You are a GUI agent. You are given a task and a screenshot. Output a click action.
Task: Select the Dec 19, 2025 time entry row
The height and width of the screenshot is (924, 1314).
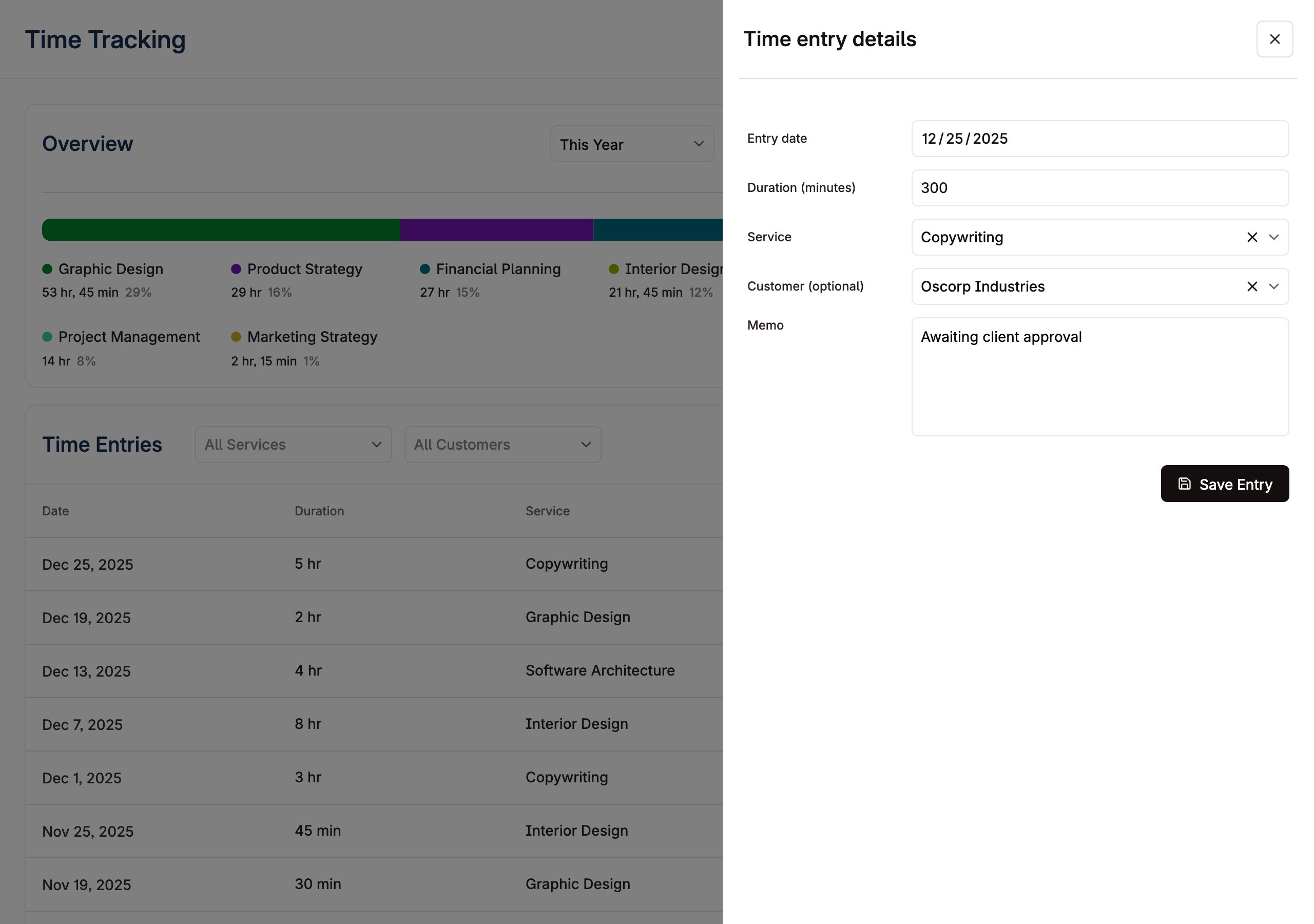tap(374, 618)
